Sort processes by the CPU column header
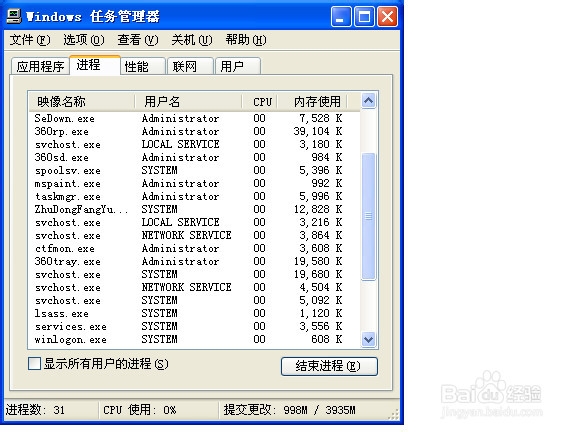Image resolution: width=576 pixels, height=432 pixels. click(x=259, y=102)
